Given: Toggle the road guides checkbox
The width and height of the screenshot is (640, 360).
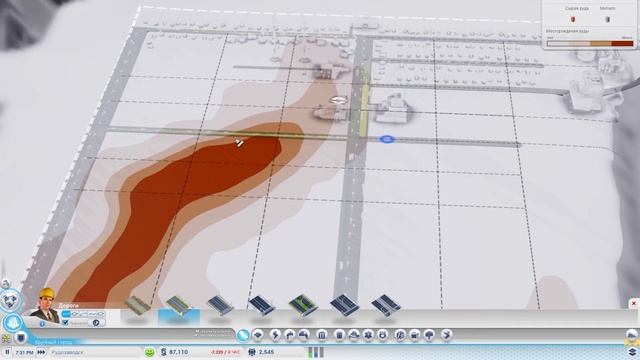Looking at the screenshot, I should click(x=65, y=322).
